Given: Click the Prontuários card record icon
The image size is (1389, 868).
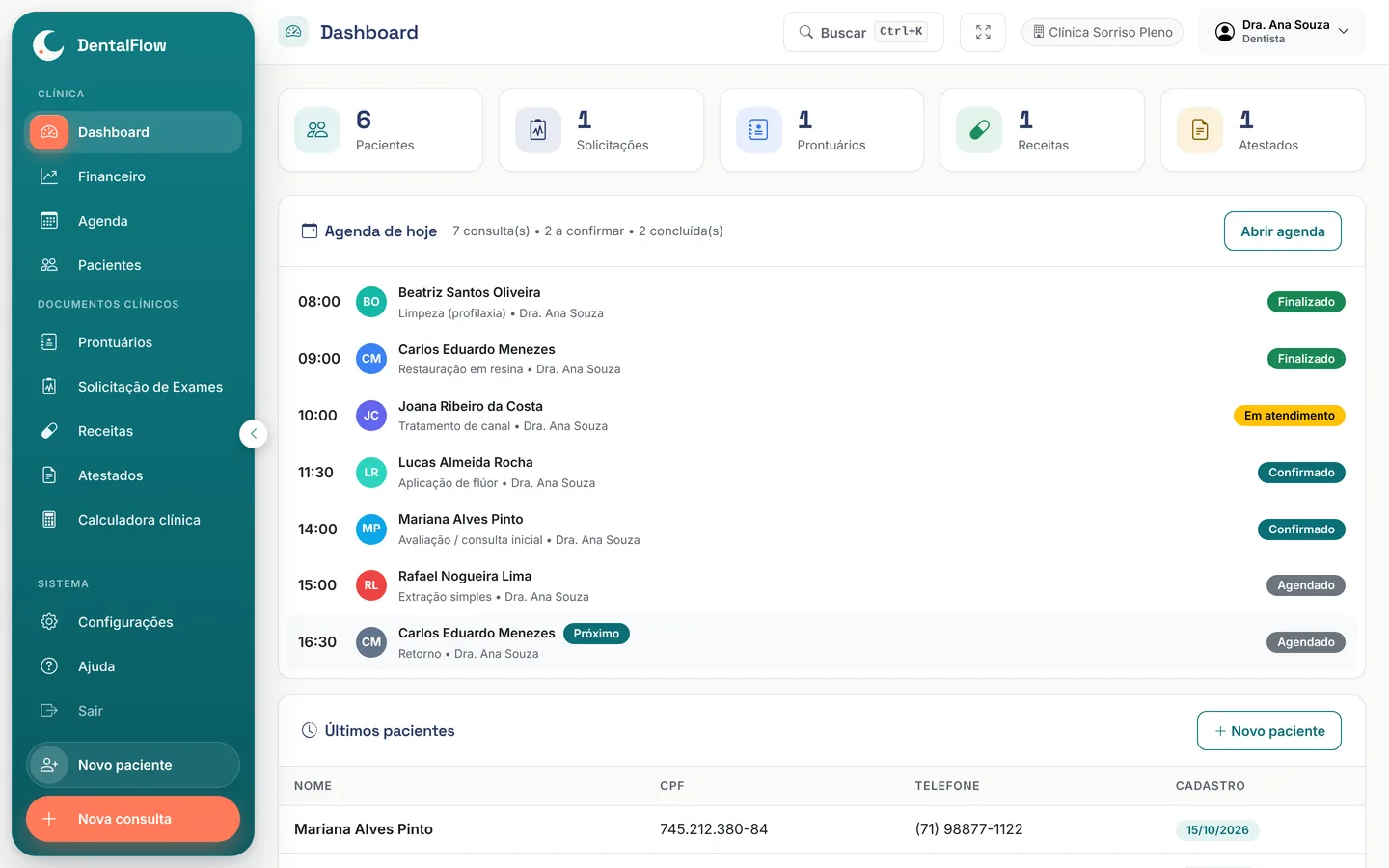Looking at the screenshot, I should pyautogui.click(x=759, y=130).
